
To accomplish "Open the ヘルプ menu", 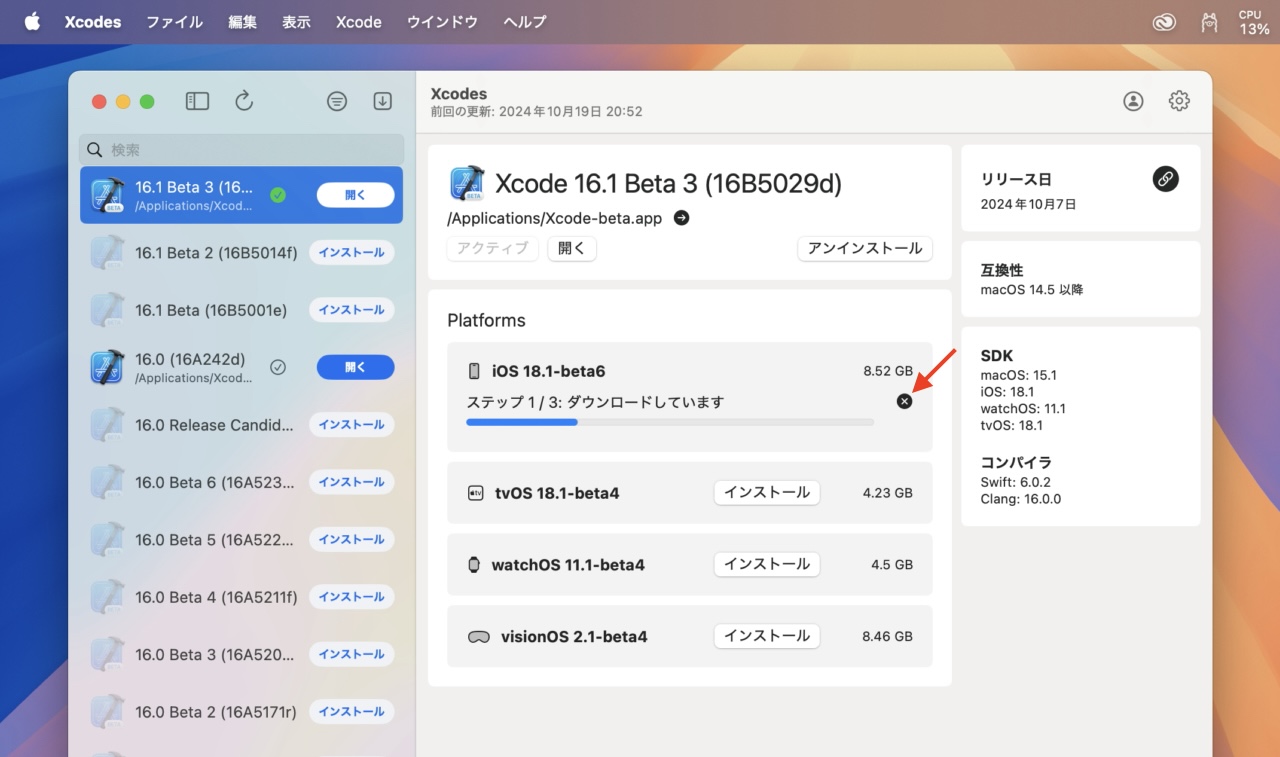I will click(x=525, y=22).
